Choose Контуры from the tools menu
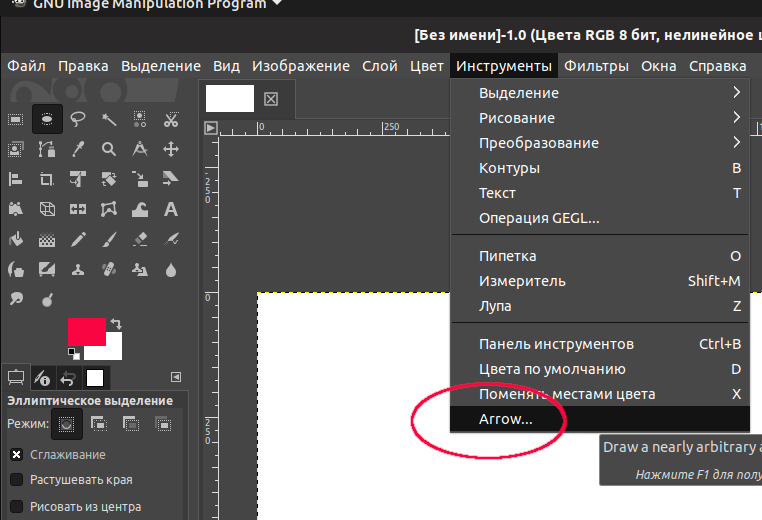Viewport: 762px width, 520px height. coord(600,168)
